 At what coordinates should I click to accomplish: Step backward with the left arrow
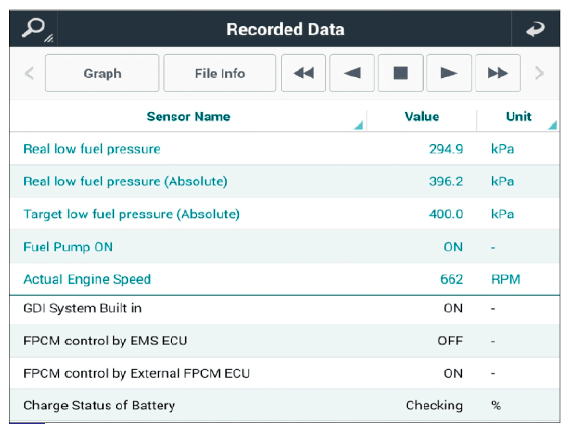(352, 73)
